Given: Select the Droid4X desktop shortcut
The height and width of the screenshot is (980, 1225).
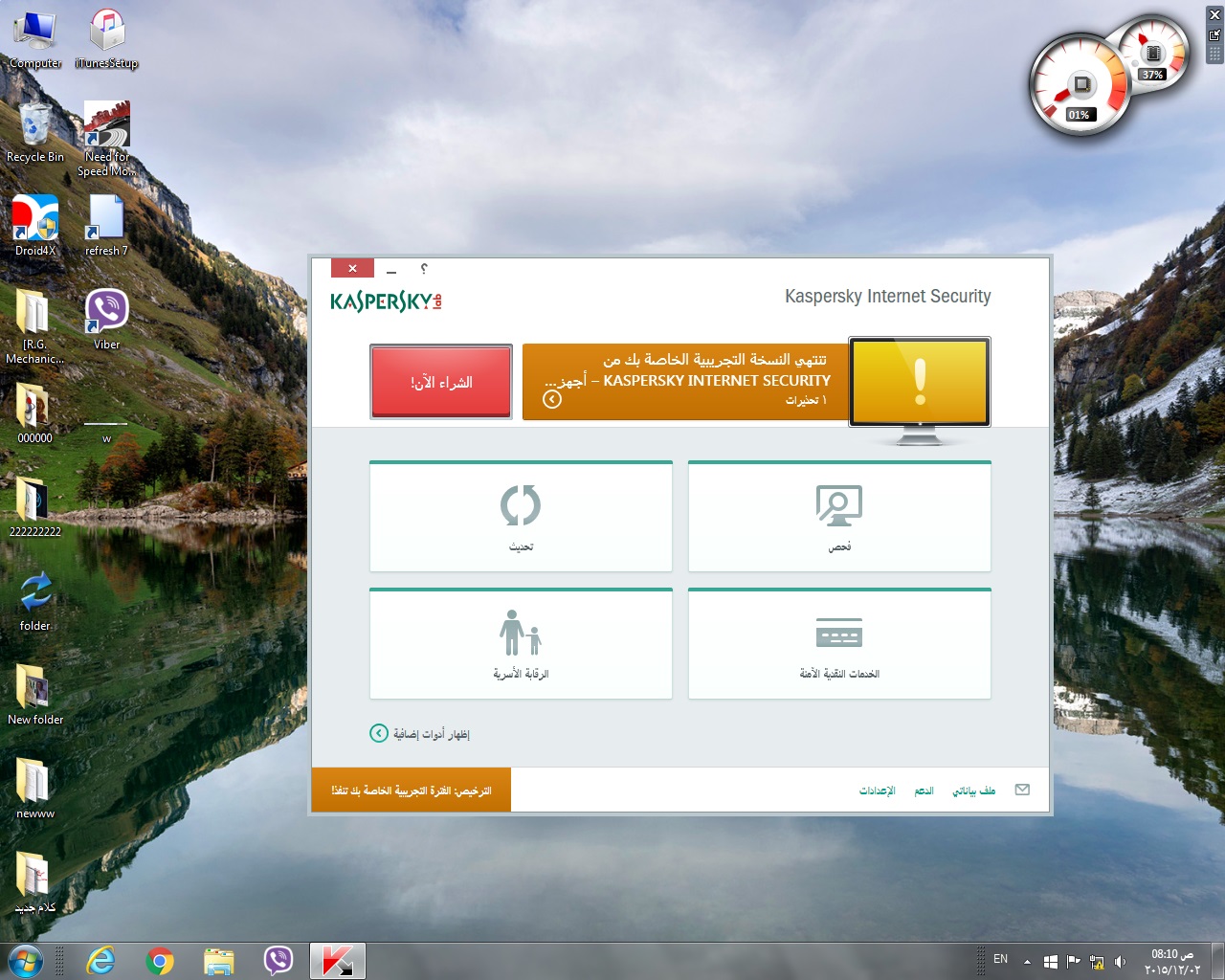Looking at the screenshot, I should pyautogui.click(x=35, y=226).
